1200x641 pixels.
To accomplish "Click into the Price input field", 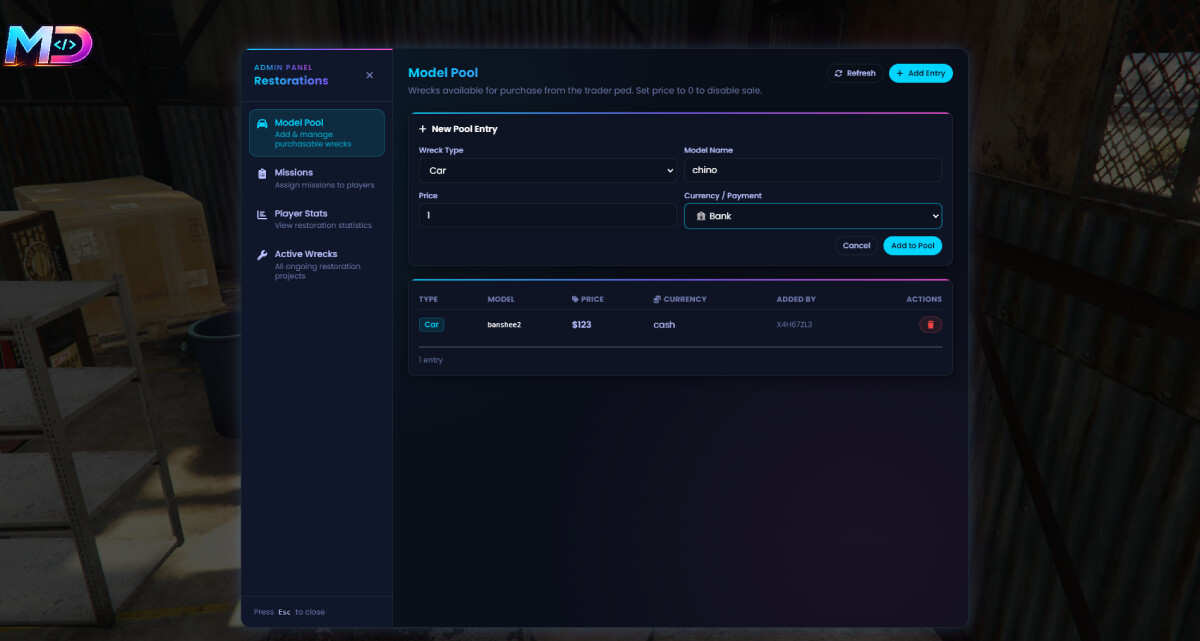I will [x=547, y=216].
